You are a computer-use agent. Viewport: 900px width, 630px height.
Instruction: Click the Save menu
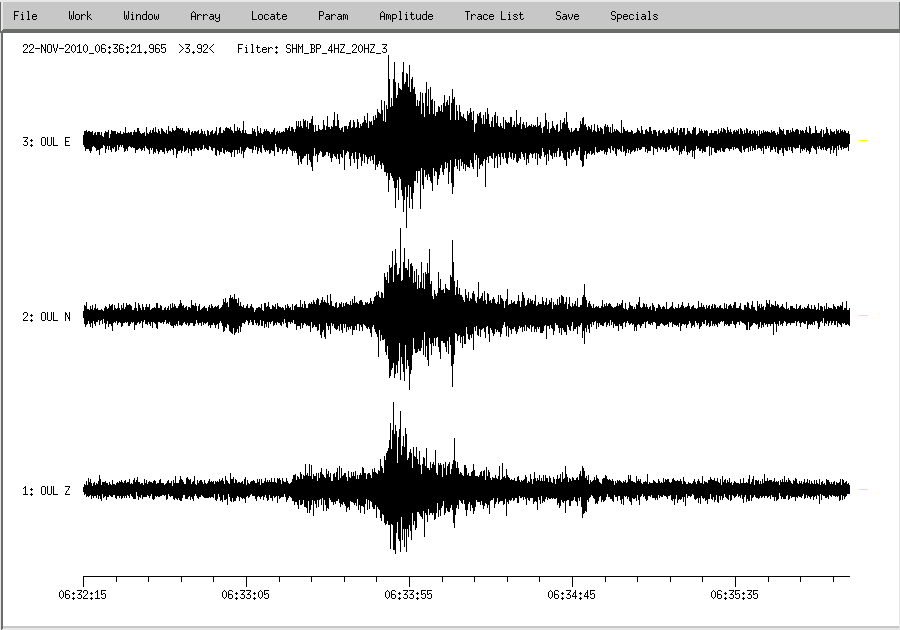(x=567, y=16)
